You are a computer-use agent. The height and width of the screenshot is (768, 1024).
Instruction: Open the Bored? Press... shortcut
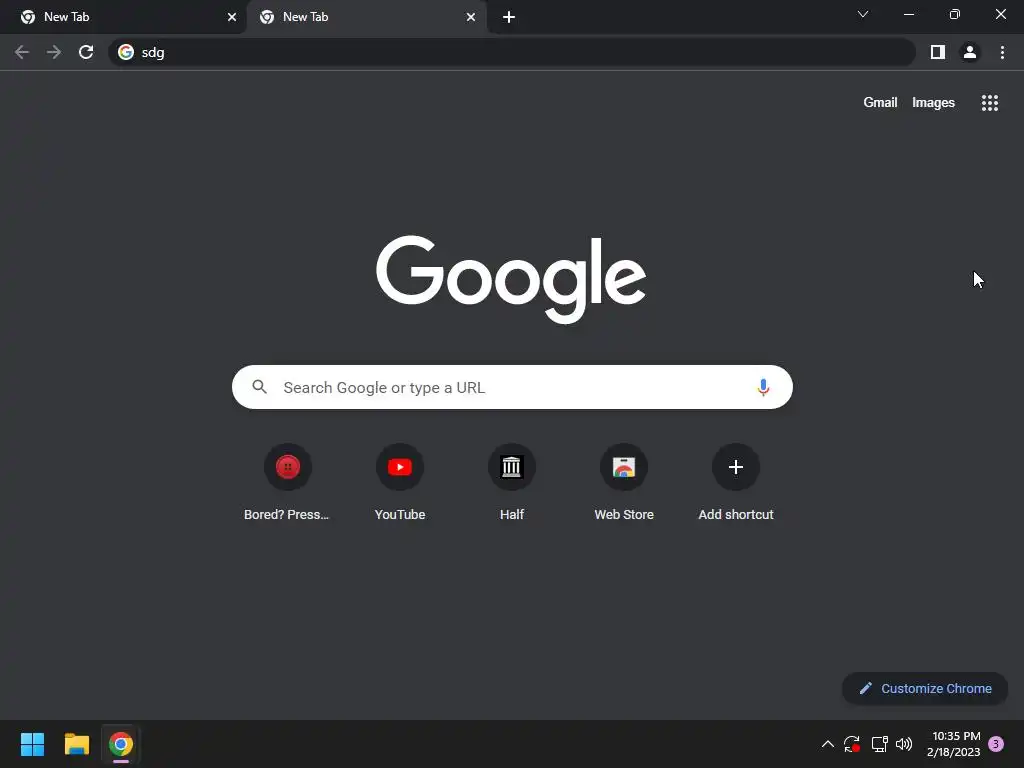tap(287, 483)
